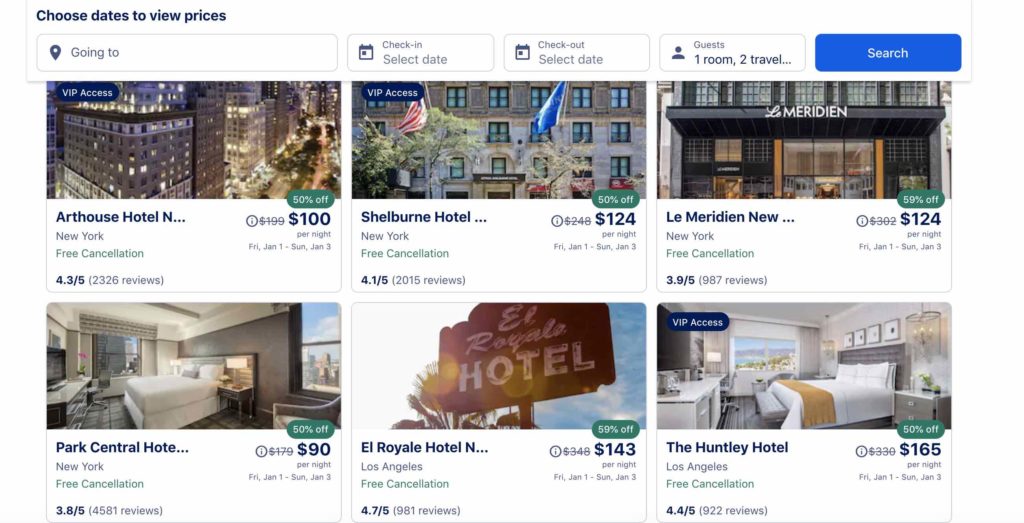View price details icon for El Royale Hotel
Screen dimensions: 1024x523
coord(556,451)
